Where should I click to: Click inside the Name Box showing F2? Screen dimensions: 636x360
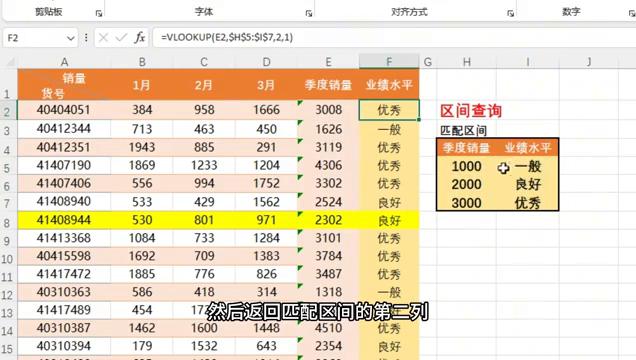tap(34, 38)
